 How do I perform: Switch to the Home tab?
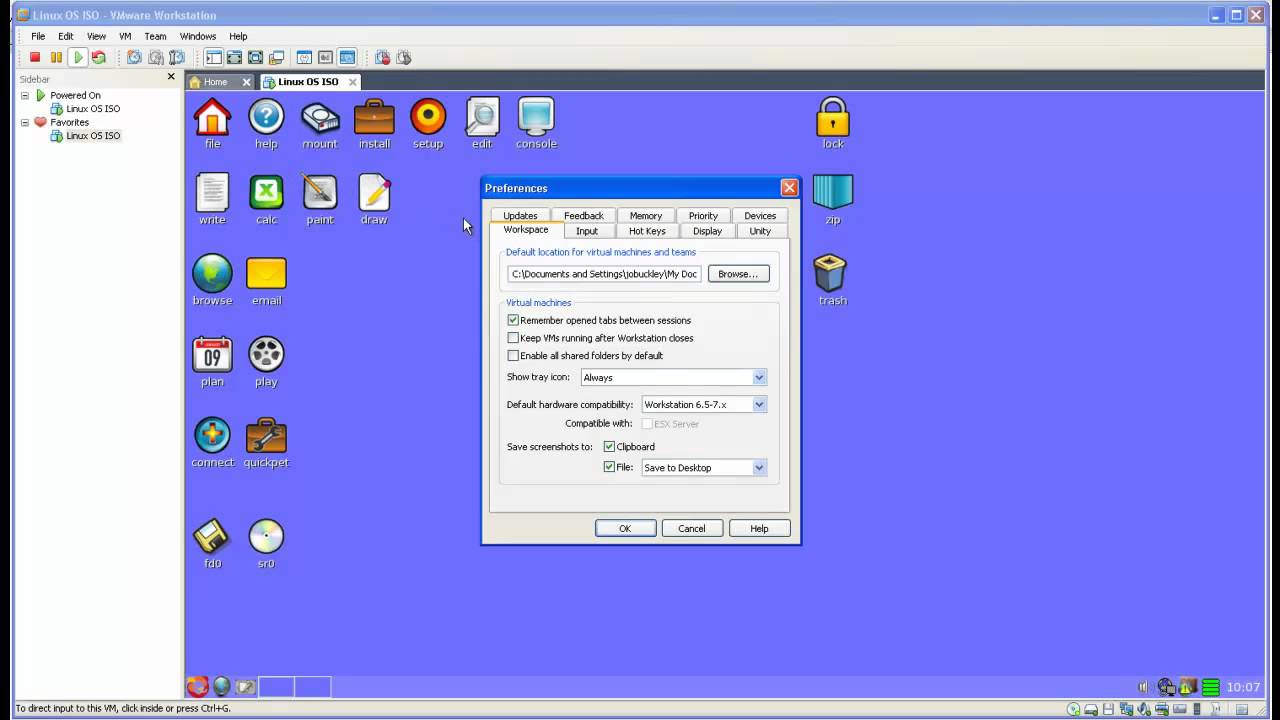point(215,82)
